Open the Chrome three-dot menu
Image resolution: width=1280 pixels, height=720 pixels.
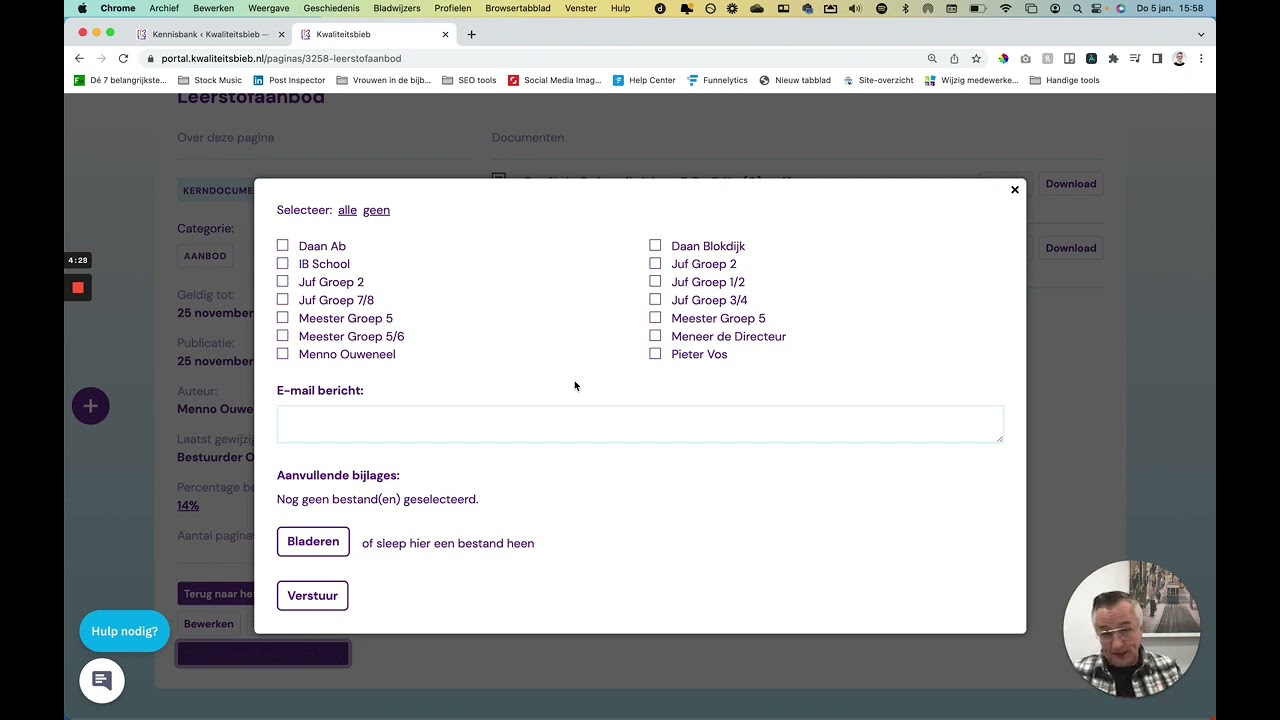pos(1201,58)
